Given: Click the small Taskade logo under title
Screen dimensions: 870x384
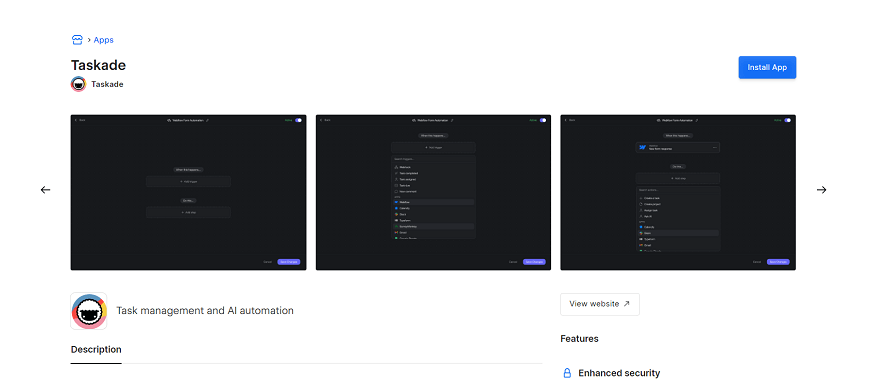Looking at the screenshot, I should click(x=78, y=84).
